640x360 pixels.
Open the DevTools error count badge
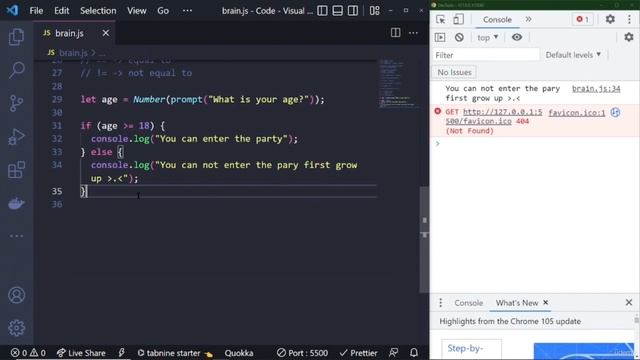582,19
